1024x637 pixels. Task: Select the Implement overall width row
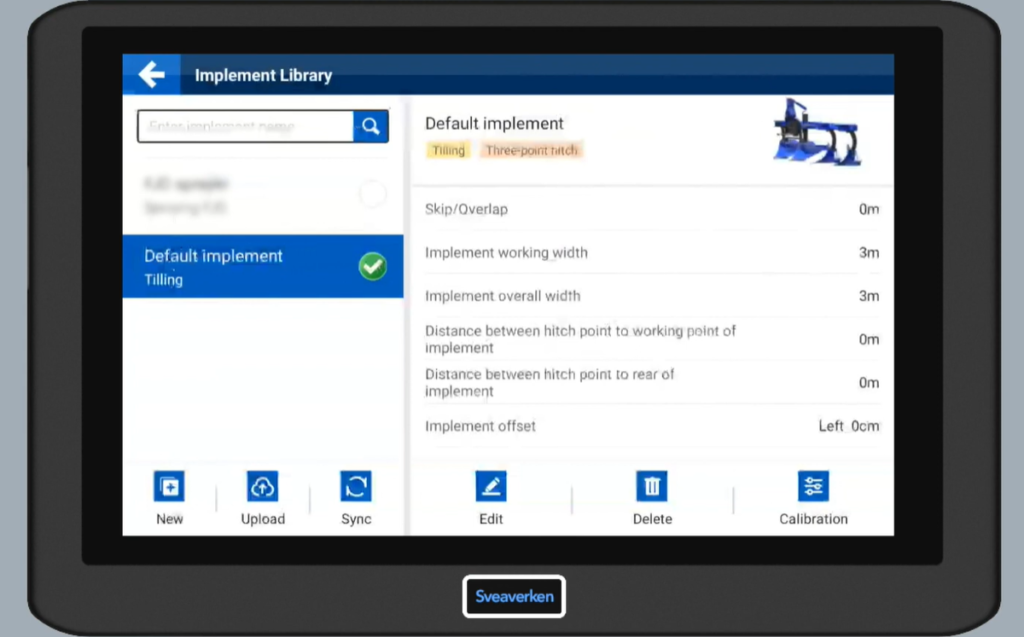(x=651, y=296)
